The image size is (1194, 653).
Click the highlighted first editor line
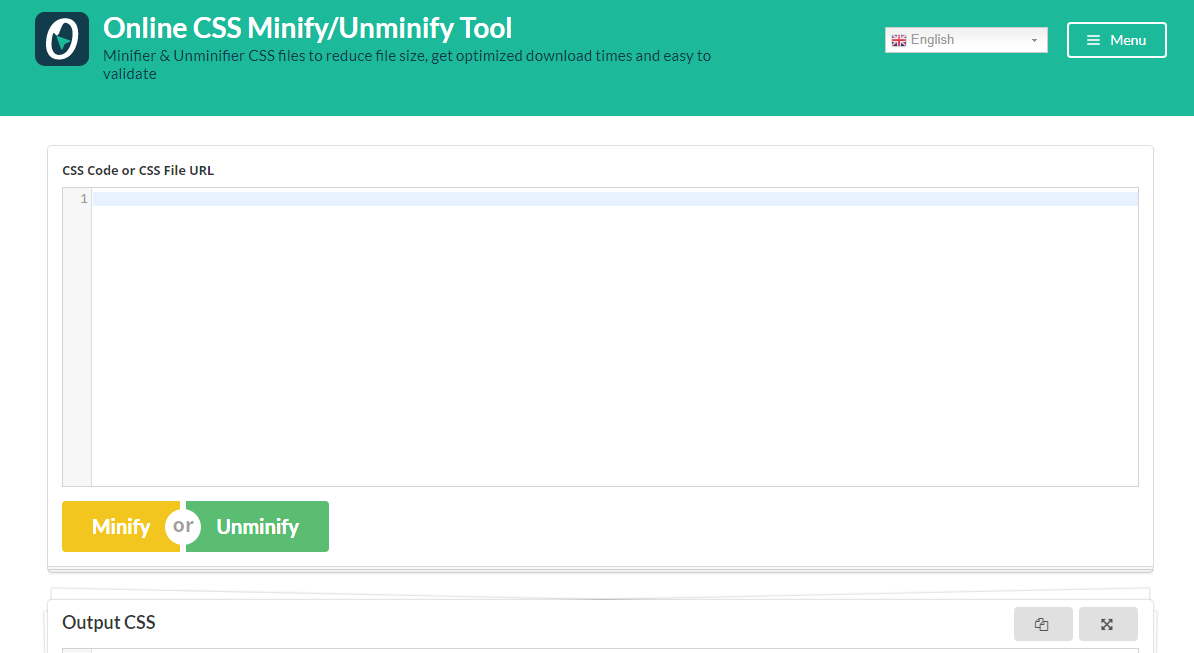[x=615, y=199]
